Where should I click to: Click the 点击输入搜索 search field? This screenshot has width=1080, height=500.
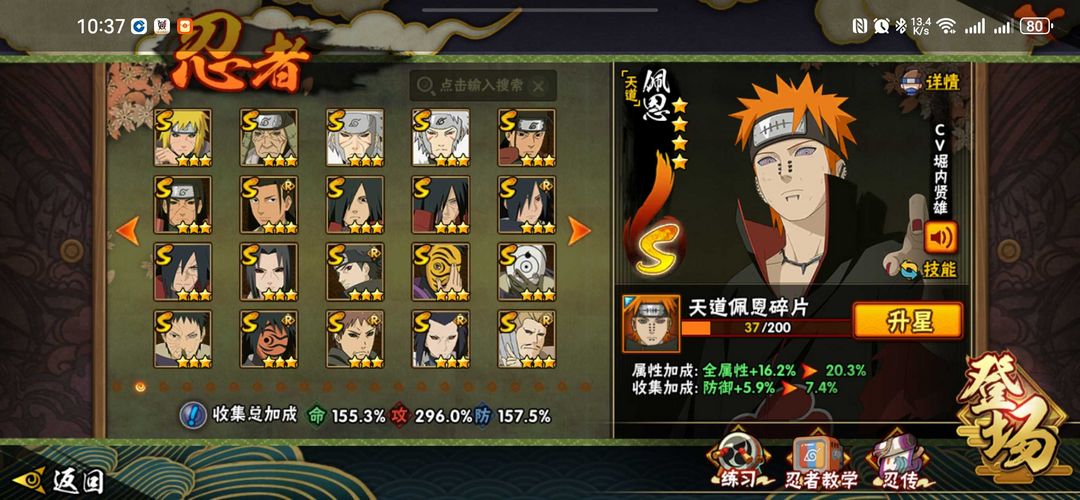click(x=483, y=85)
